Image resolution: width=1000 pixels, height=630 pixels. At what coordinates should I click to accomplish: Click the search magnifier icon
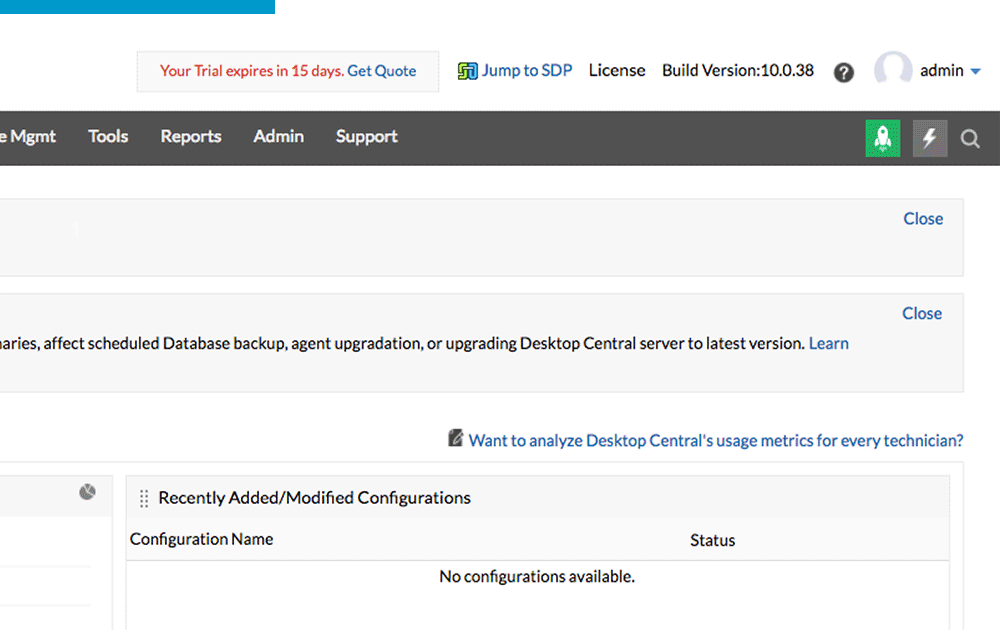(970, 139)
